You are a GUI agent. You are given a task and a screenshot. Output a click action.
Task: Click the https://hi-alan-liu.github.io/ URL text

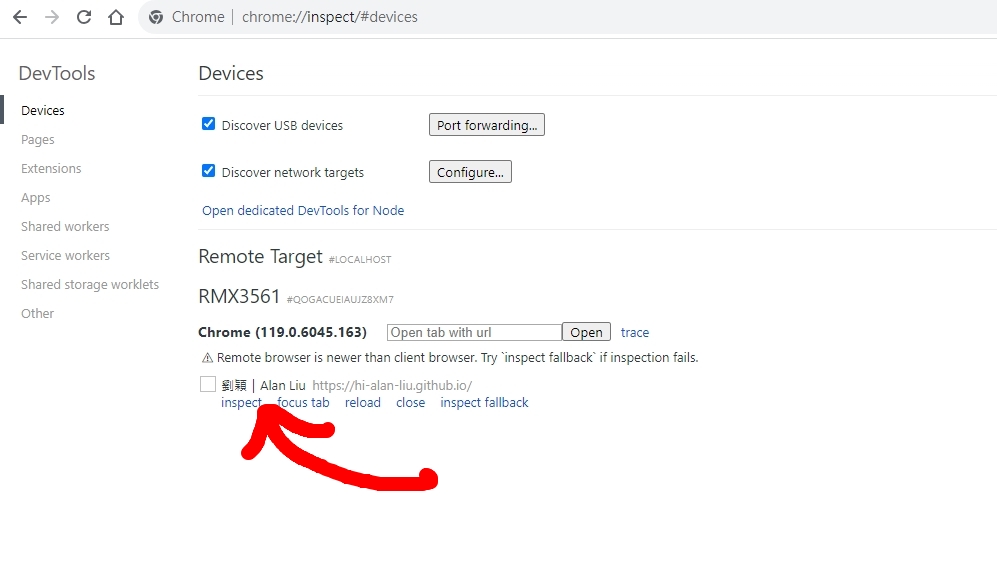point(392,385)
